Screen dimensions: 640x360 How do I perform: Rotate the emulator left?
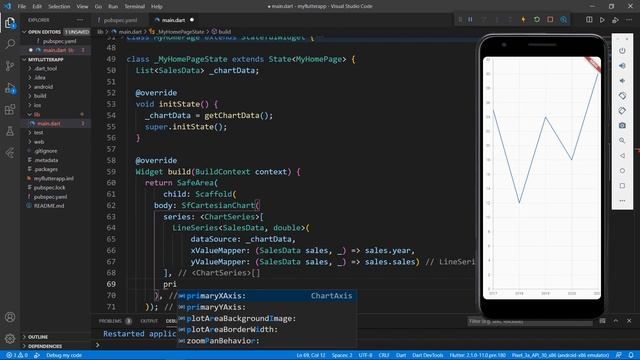click(x=622, y=96)
